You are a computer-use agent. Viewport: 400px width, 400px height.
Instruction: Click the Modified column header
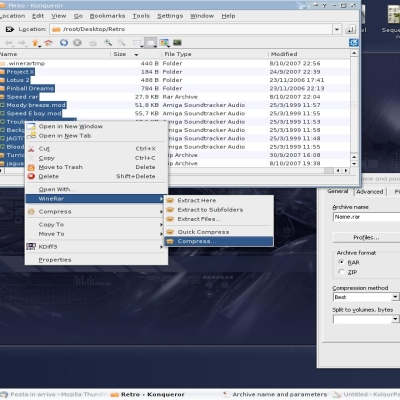pos(309,54)
